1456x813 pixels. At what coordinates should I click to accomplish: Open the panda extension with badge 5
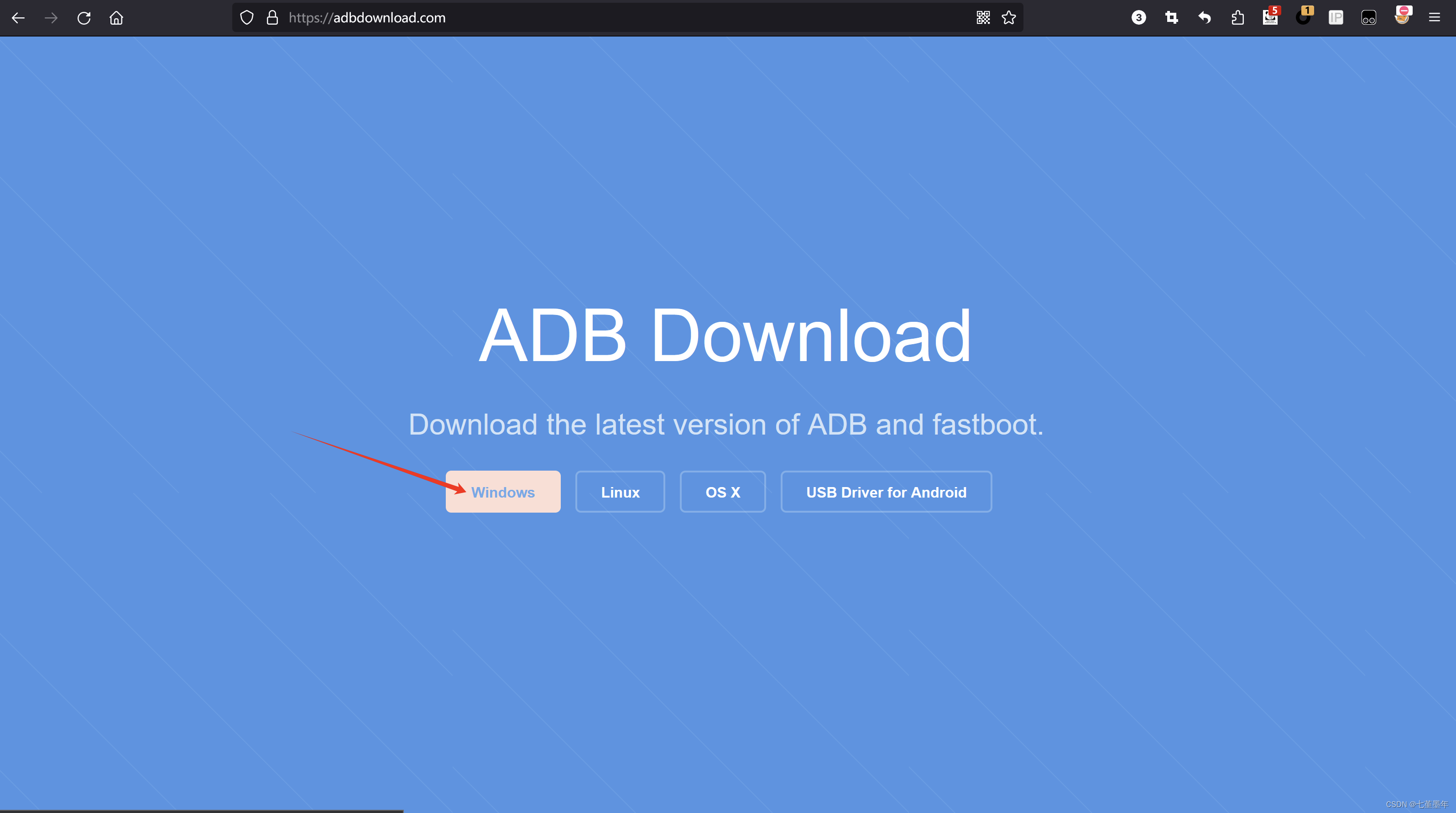pyautogui.click(x=1270, y=18)
